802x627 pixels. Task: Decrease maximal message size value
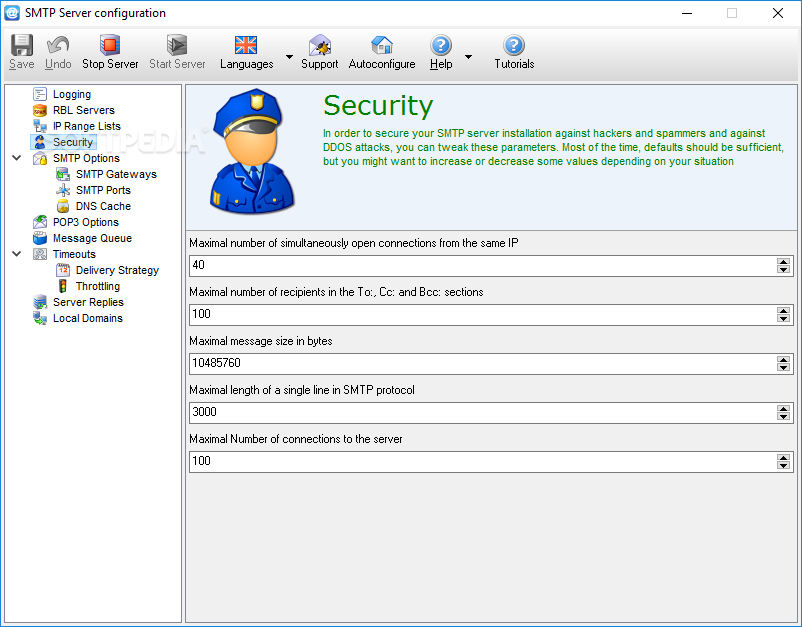[783, 368]
